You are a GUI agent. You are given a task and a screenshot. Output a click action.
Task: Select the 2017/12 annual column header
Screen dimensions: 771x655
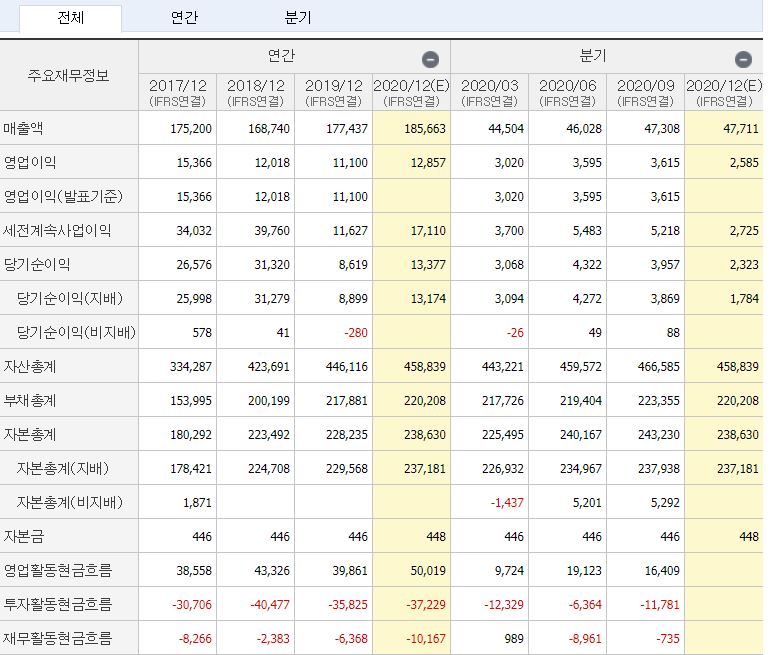point(178,92)
